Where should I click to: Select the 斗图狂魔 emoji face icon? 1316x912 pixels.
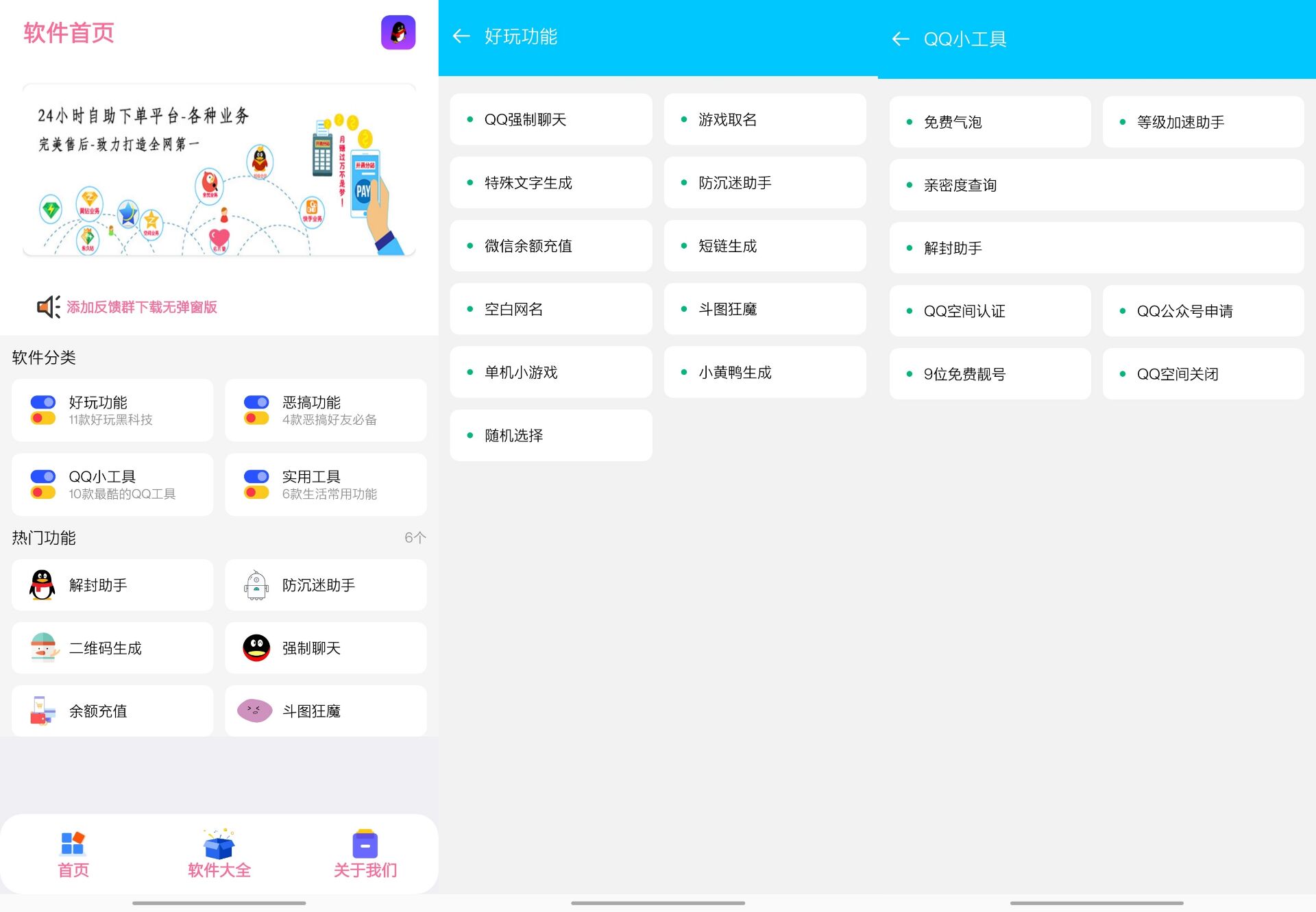[256, 711]
